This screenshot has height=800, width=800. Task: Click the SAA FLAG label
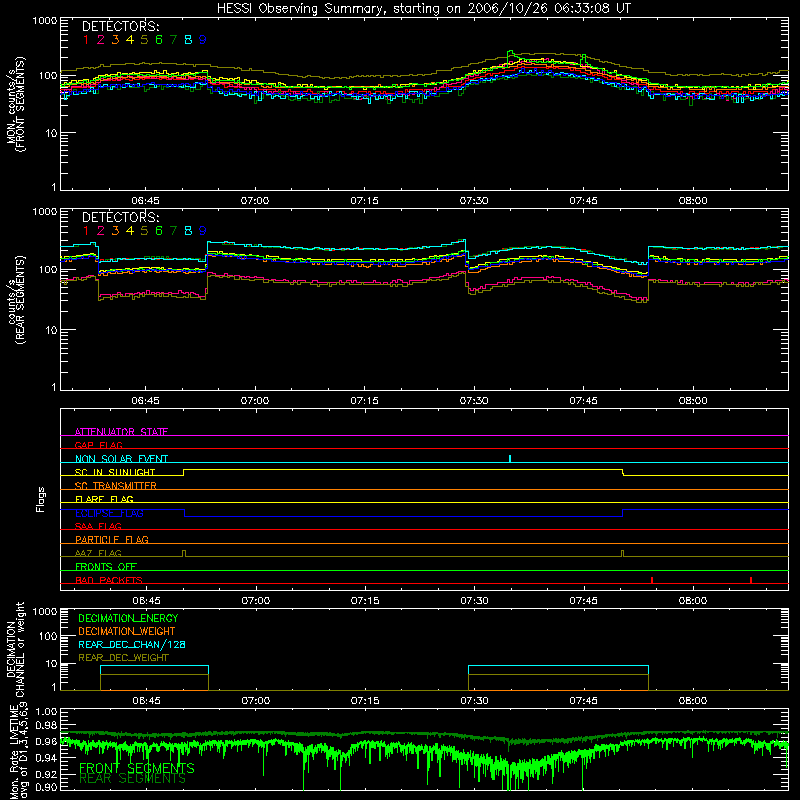[98, 526]
